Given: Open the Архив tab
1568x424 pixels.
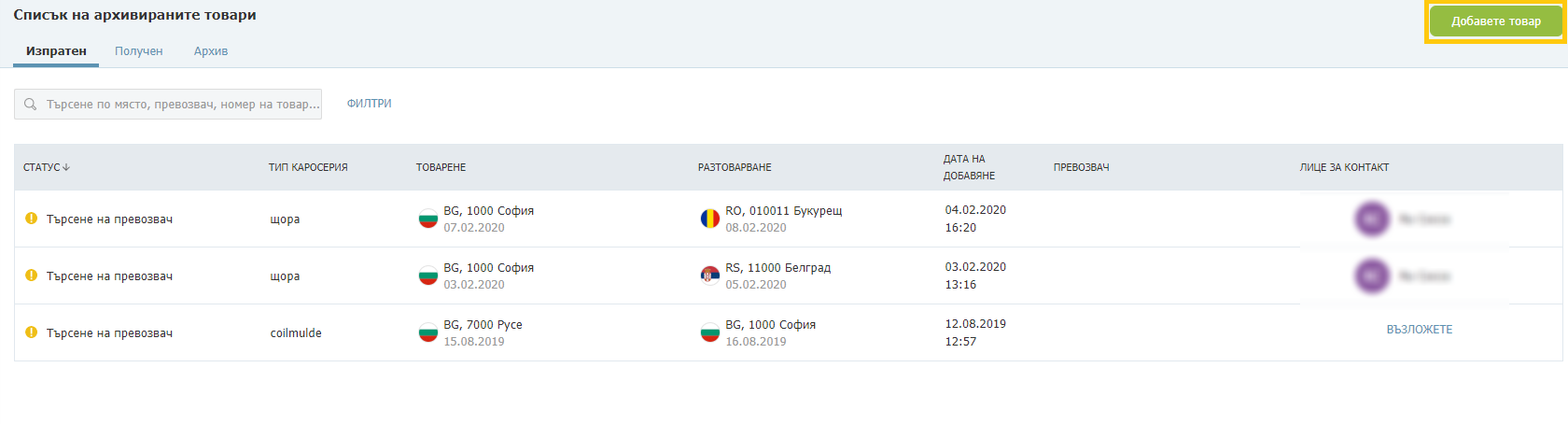Looking at the screenshot, I should coord(211,51).
